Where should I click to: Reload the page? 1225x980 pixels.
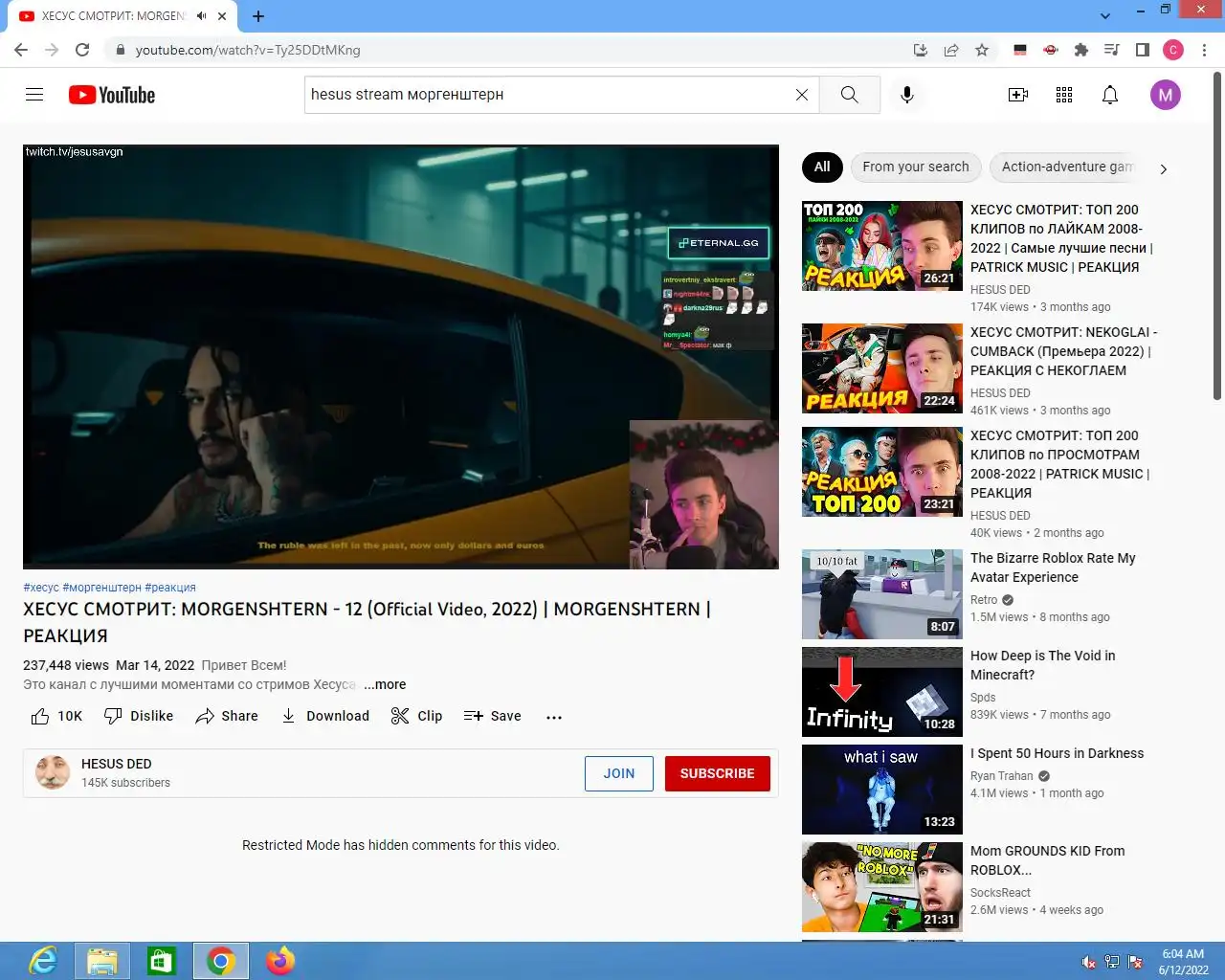pyautogui.click(x=82, y=50)
